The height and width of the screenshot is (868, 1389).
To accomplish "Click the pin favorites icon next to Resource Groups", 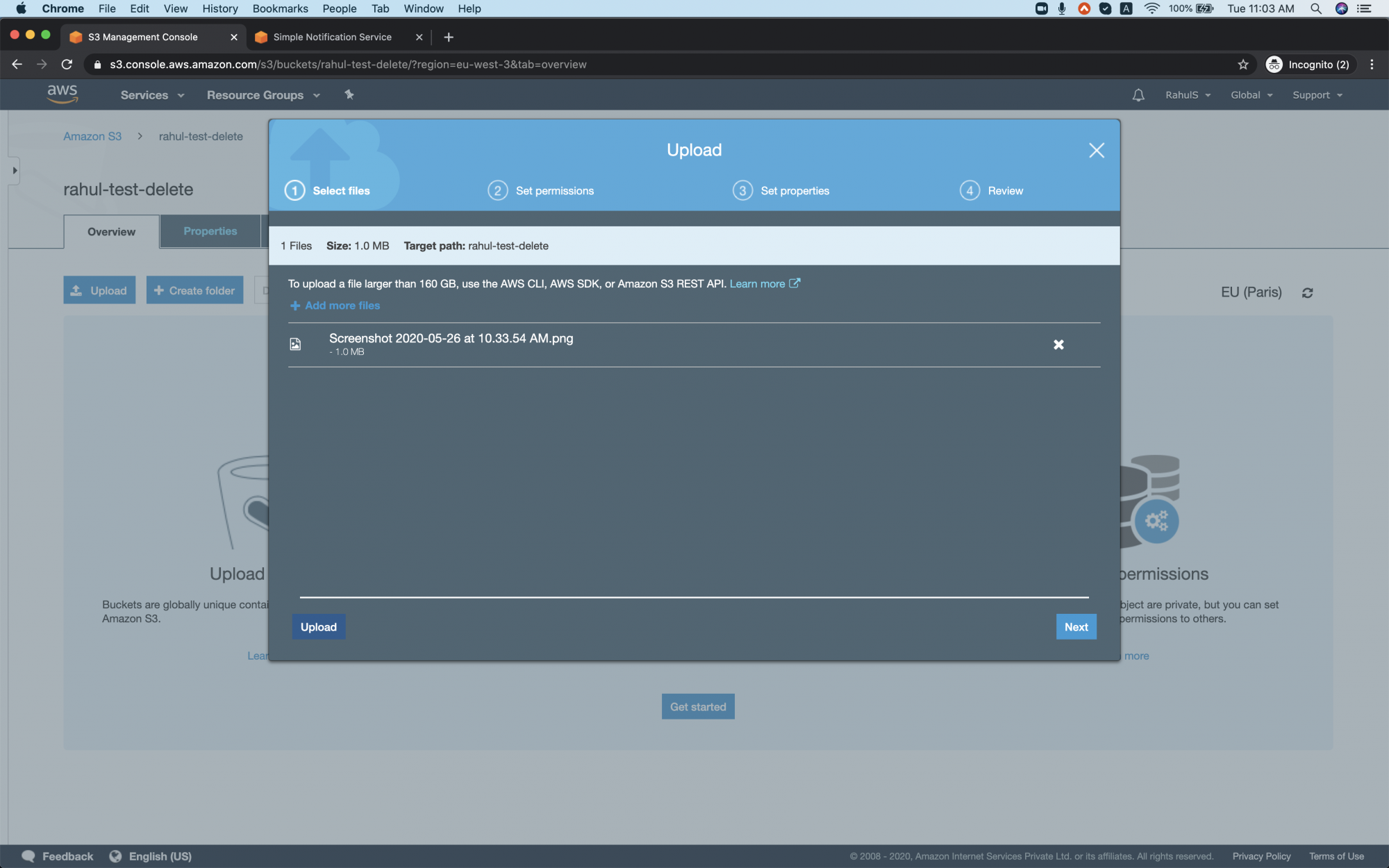I will tap(349, 94).
